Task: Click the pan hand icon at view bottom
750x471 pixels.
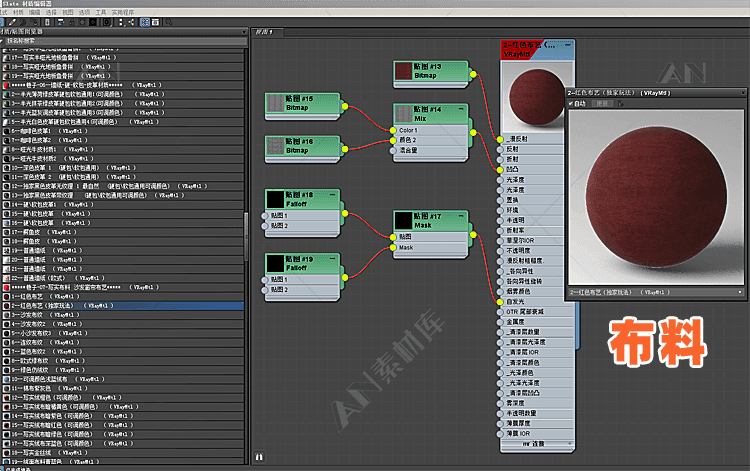Action: (259, 456)
